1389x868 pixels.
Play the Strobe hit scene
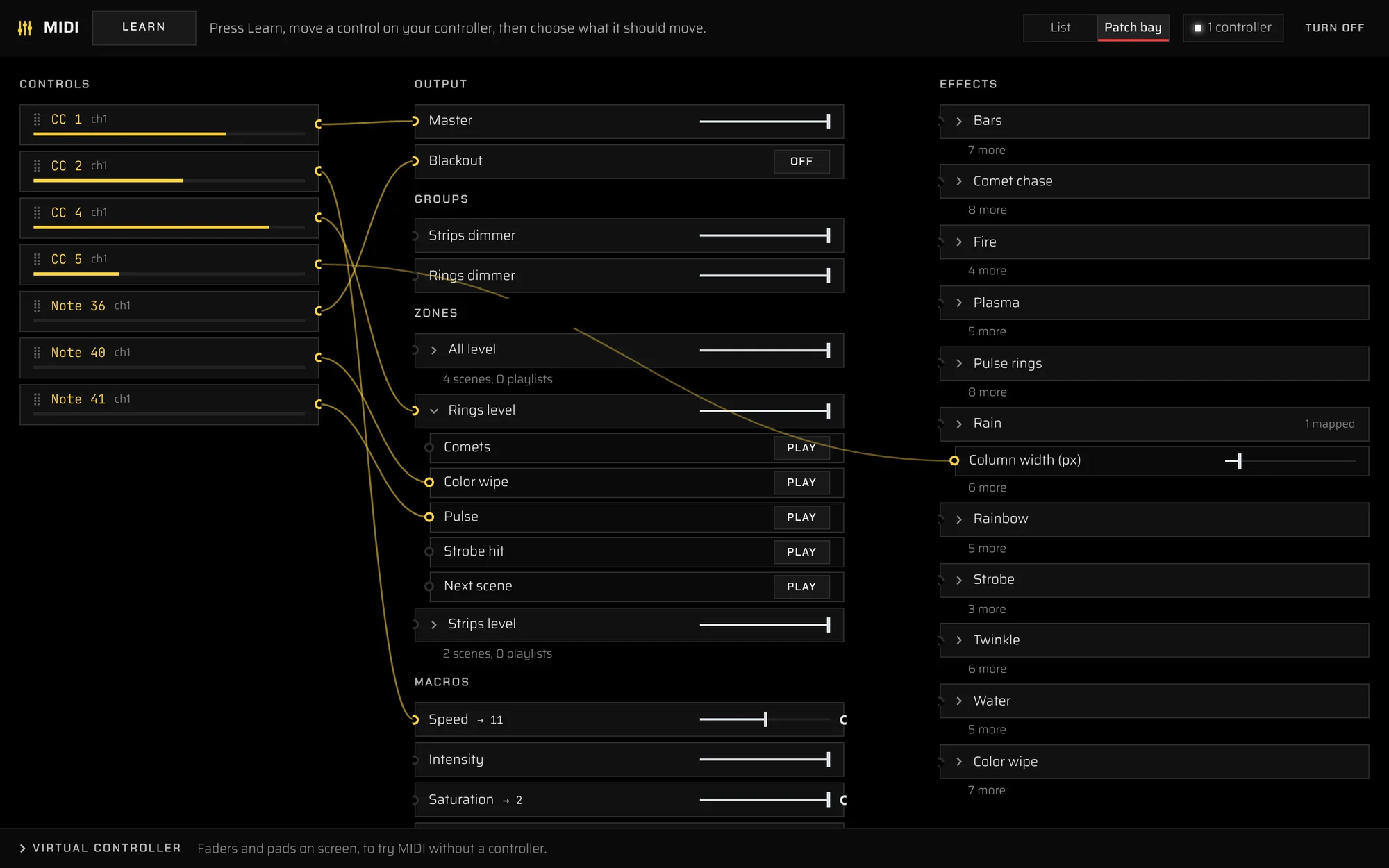[x=801, y=552]
